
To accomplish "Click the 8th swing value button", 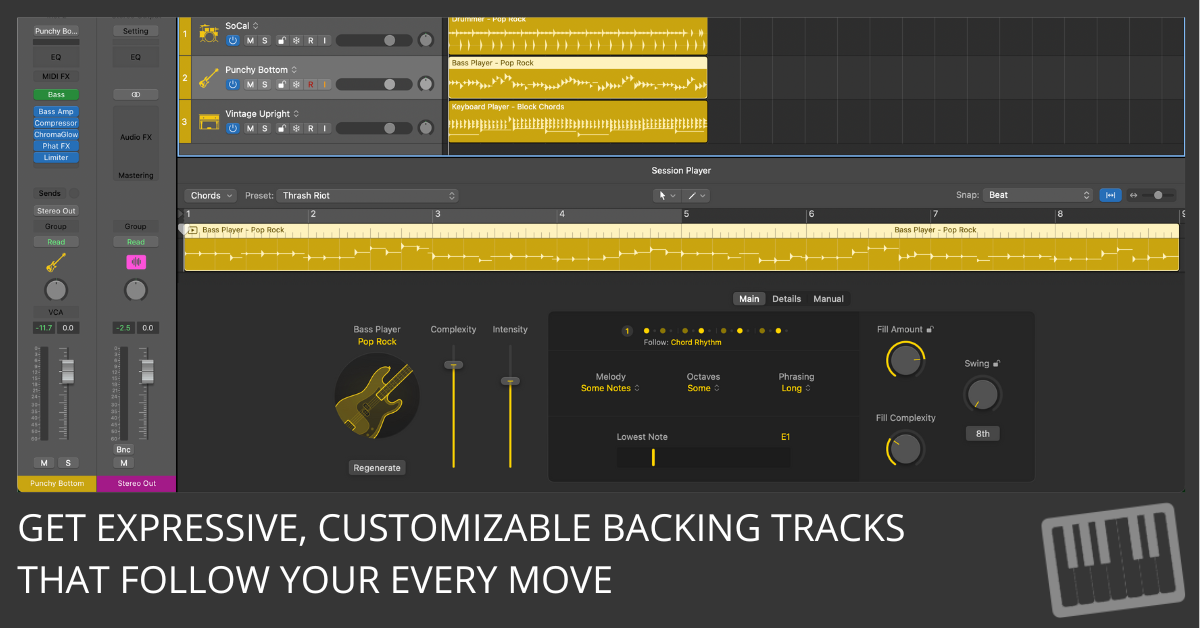I will tap(982, 434).
